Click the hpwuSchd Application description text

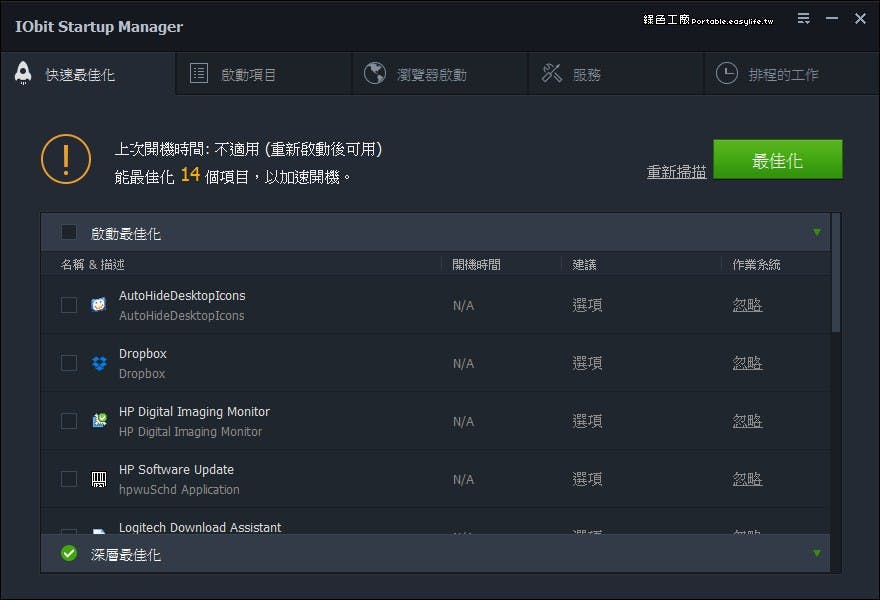coord(179,489)
